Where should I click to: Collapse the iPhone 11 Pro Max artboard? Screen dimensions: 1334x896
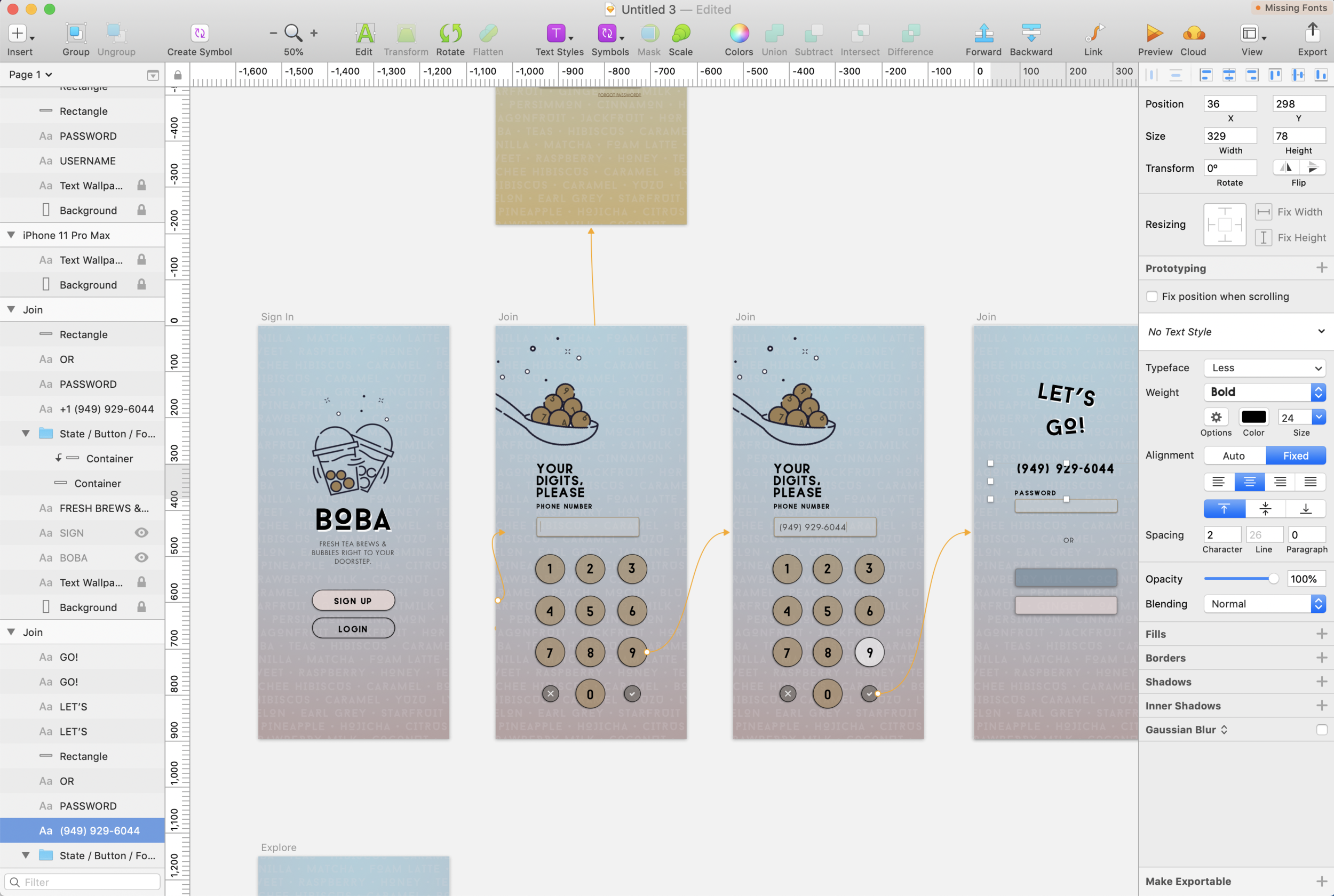coord(11,235)
